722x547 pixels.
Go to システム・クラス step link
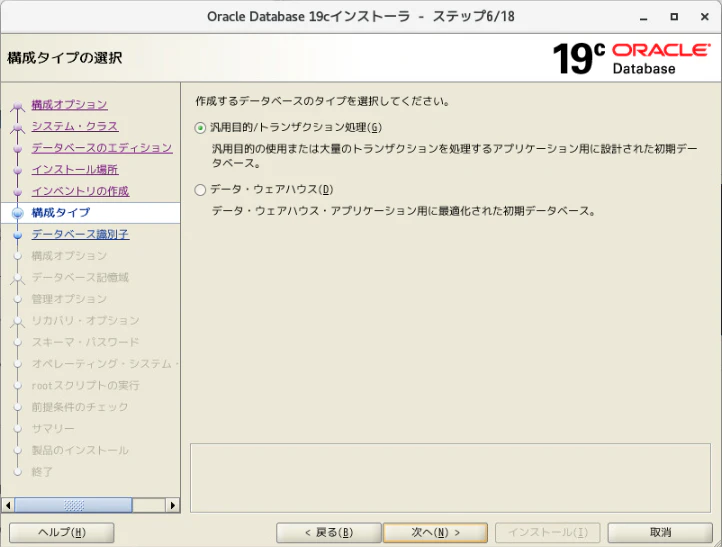[x=75, y=126]
